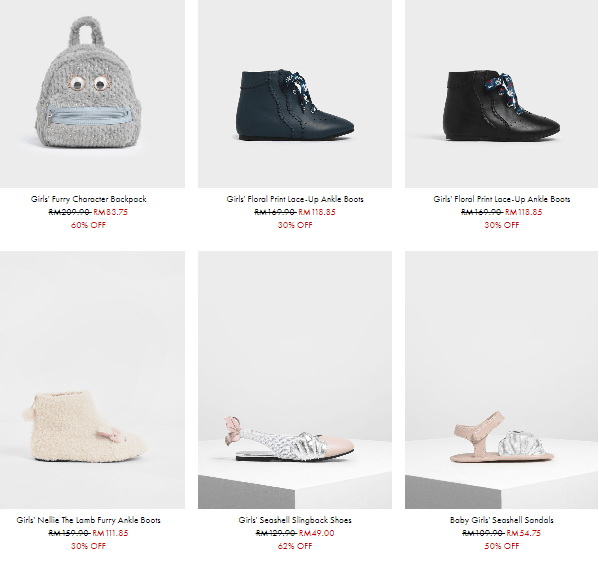
Task: Click Baby Girls' Seashell Sandals title link
Action: click(502, 520)
